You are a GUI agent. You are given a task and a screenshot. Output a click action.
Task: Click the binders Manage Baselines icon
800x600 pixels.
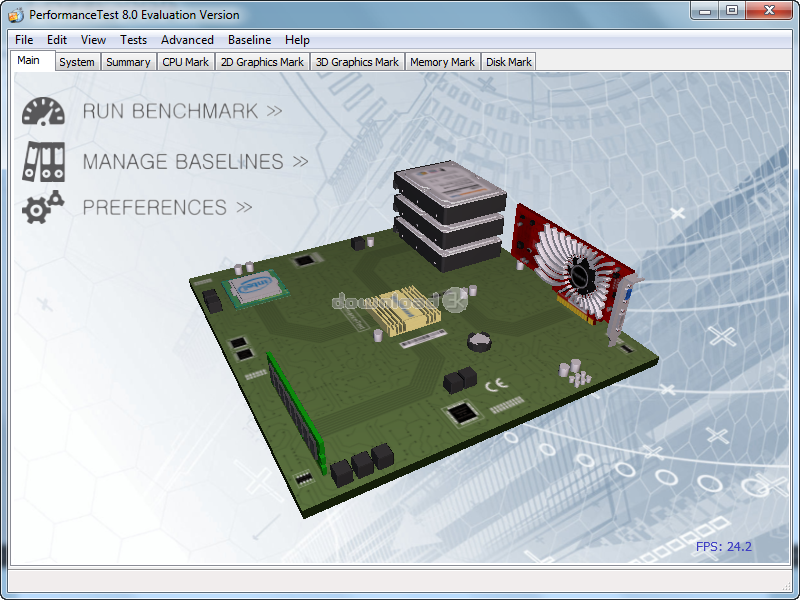43,162
